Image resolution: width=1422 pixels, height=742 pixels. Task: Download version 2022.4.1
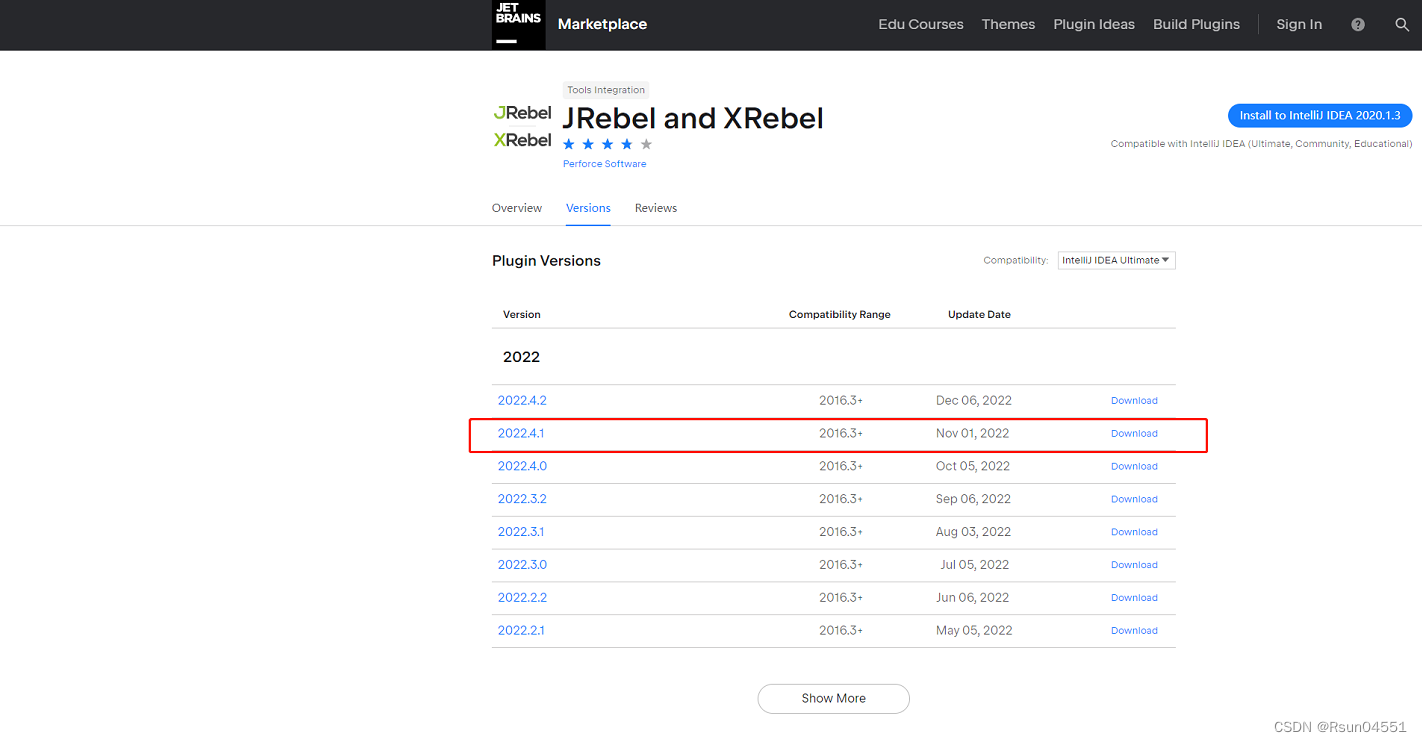(x=1134, y=434)
